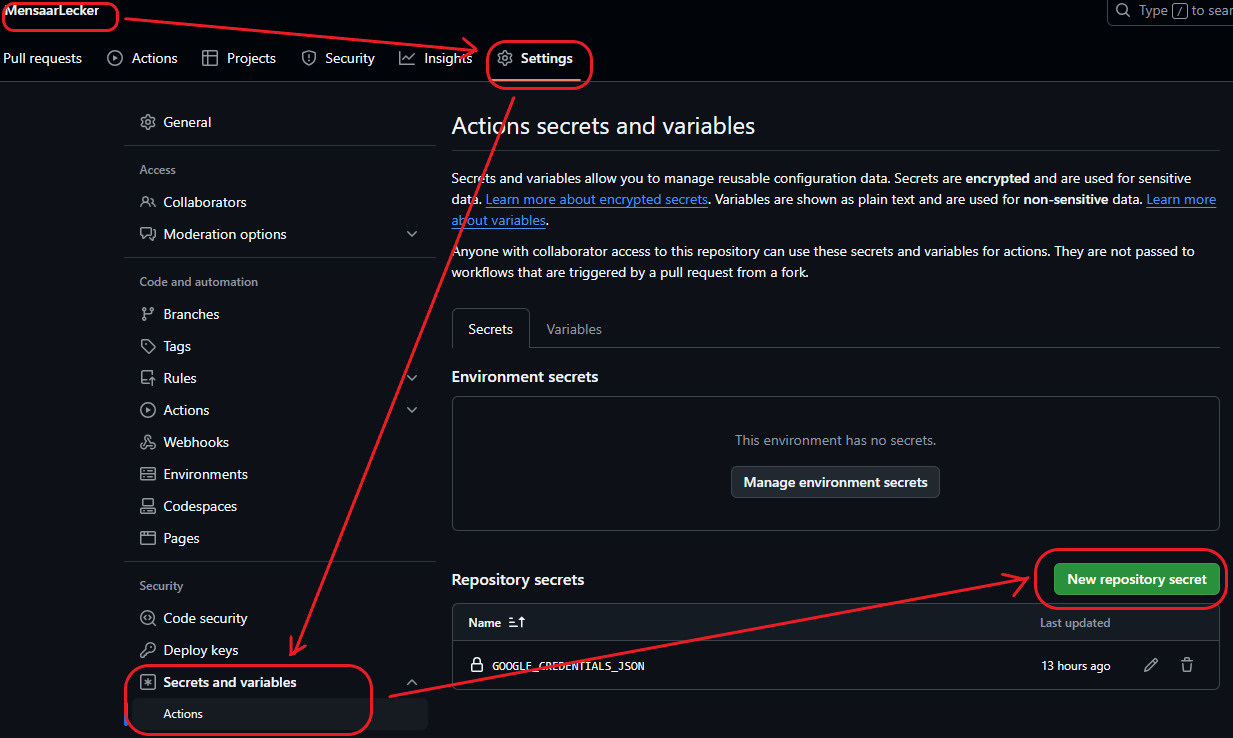
Task: Open the Learn more about encrypted secrets link
Action: [597, 199]
